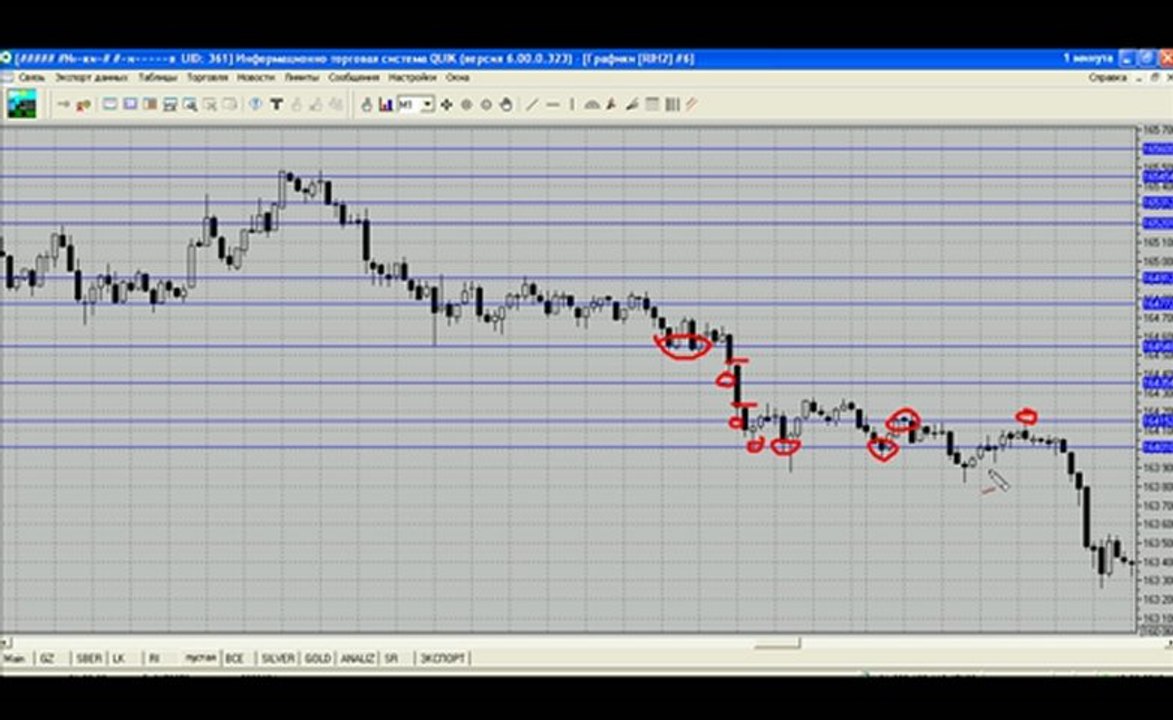Switch to the ANALIZ tab
This screenshot has width=1173, height=720.
(358, 659)
